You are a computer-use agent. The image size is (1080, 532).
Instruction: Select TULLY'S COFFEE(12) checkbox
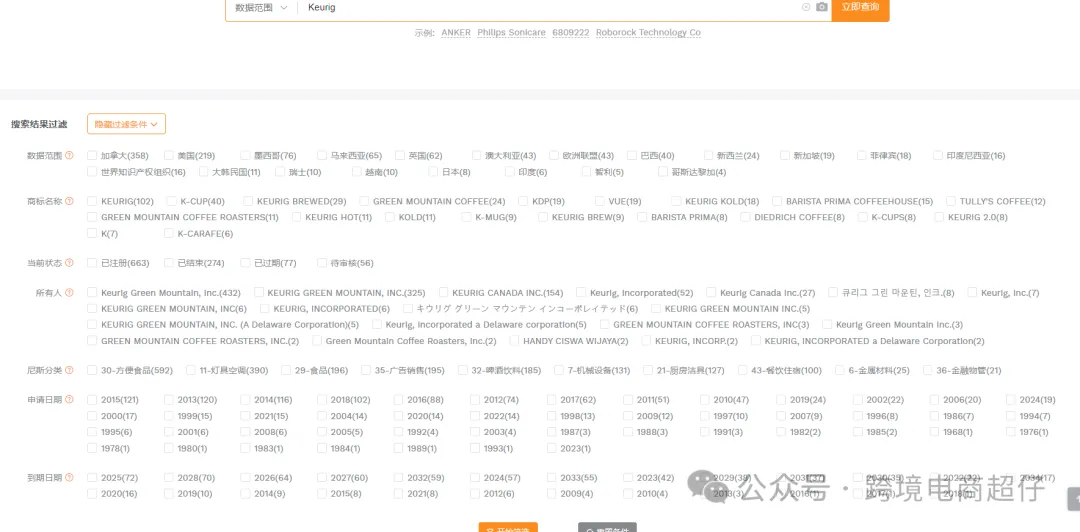(x=951, y=201)
